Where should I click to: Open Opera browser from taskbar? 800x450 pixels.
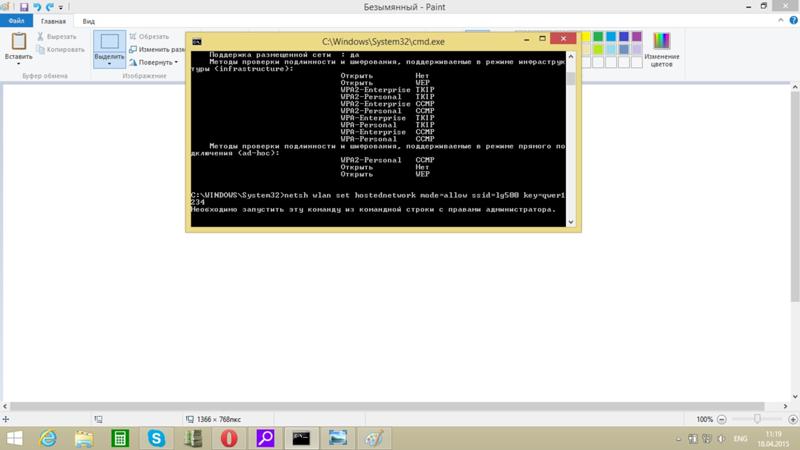tap(229, 438)
